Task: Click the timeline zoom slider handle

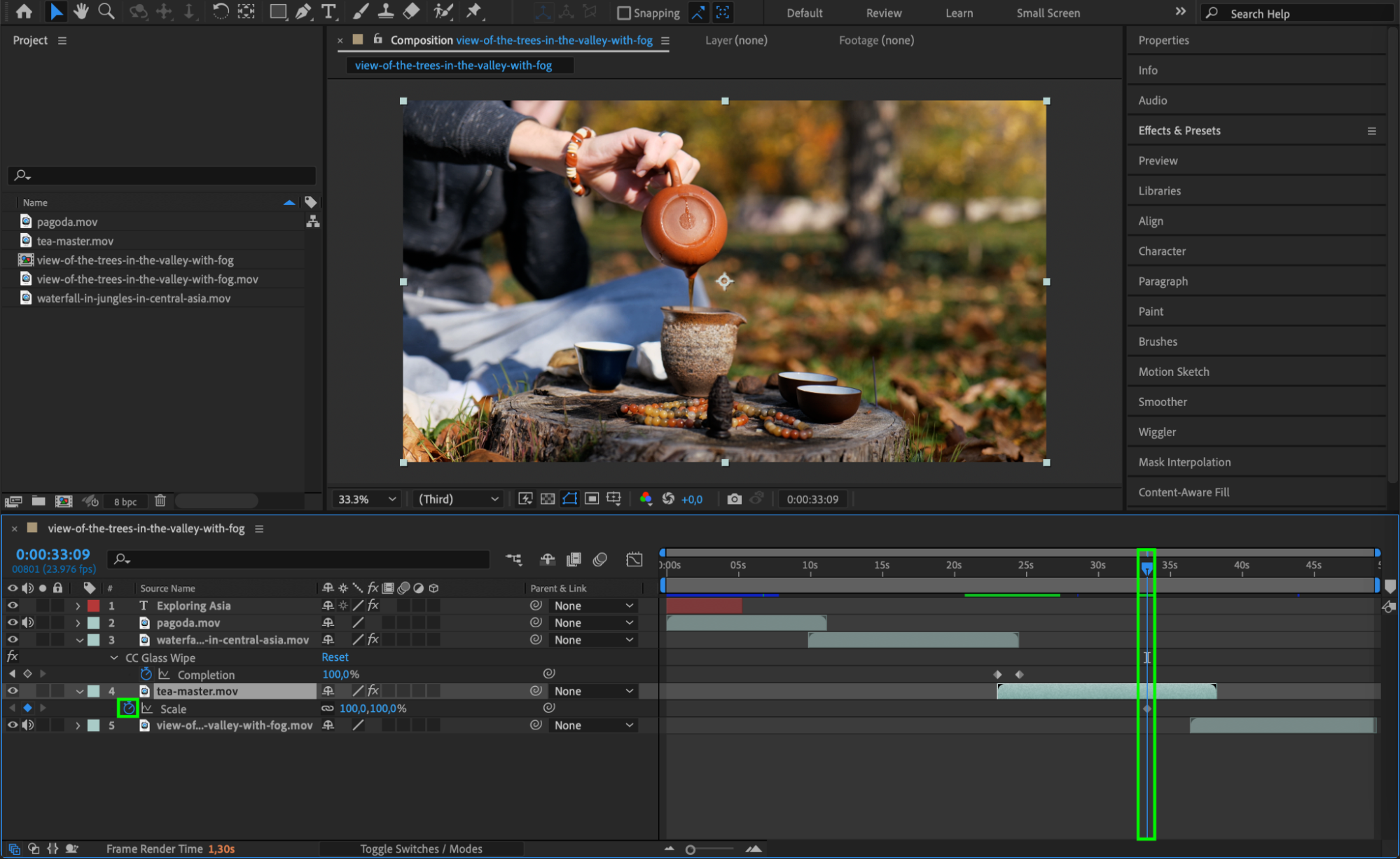Action: tap(691, 849)
